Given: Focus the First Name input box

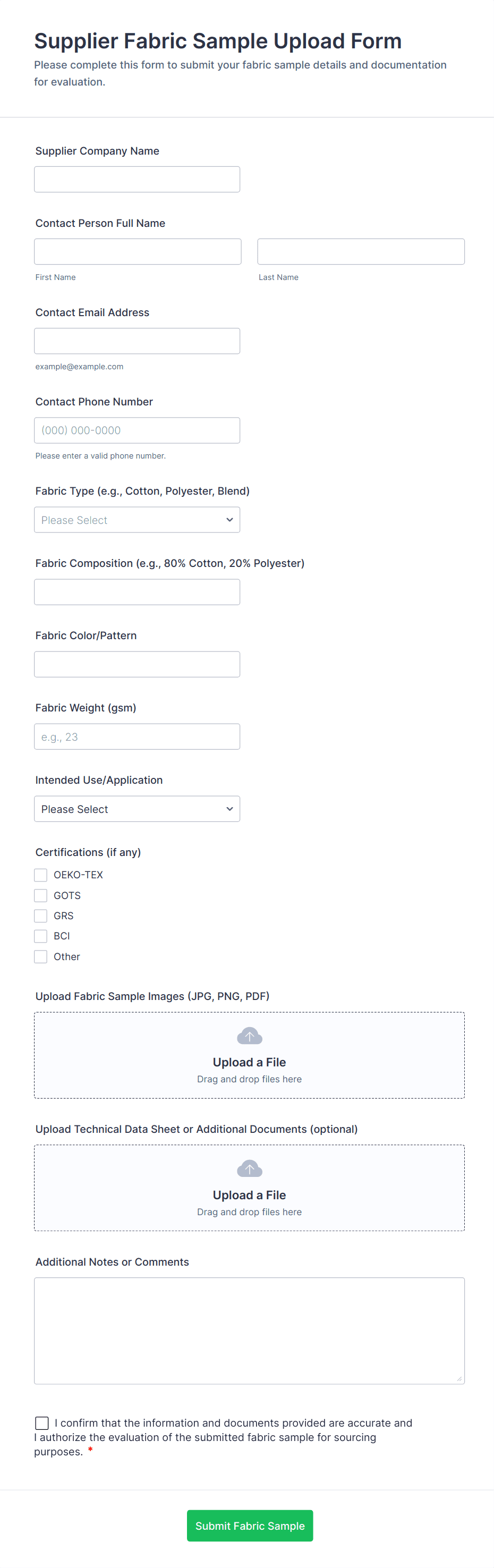Looking at the screenshot, I should point(138,251).
